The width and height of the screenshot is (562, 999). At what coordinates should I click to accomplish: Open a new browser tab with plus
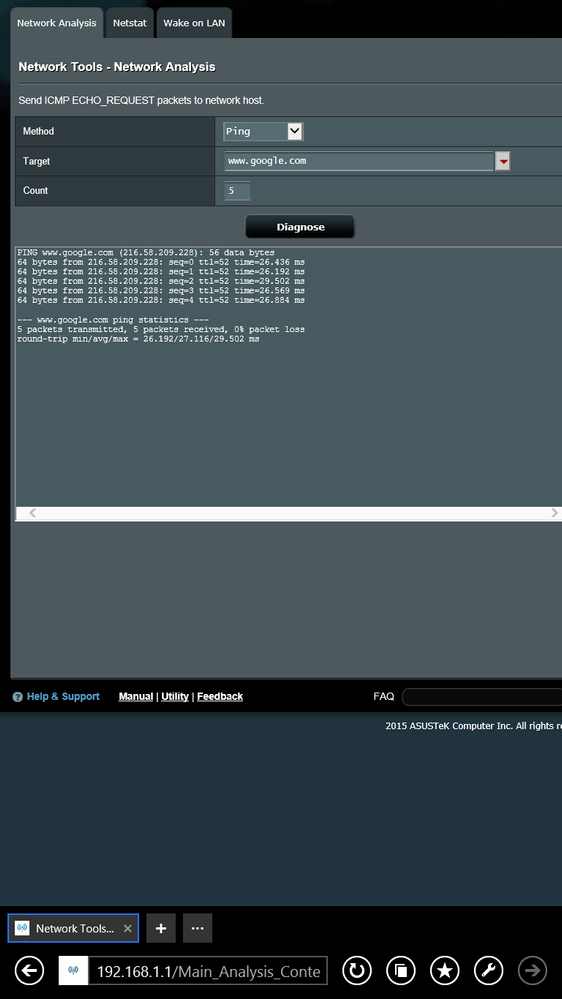(x=161, y=928)
